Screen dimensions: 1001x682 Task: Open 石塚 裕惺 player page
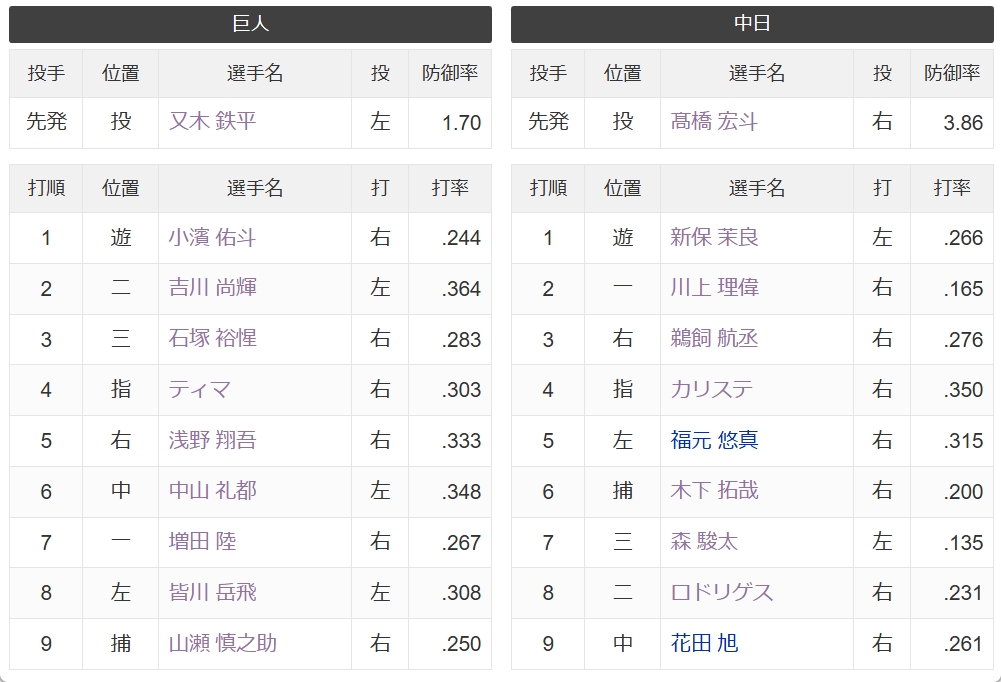coord(212,338)
